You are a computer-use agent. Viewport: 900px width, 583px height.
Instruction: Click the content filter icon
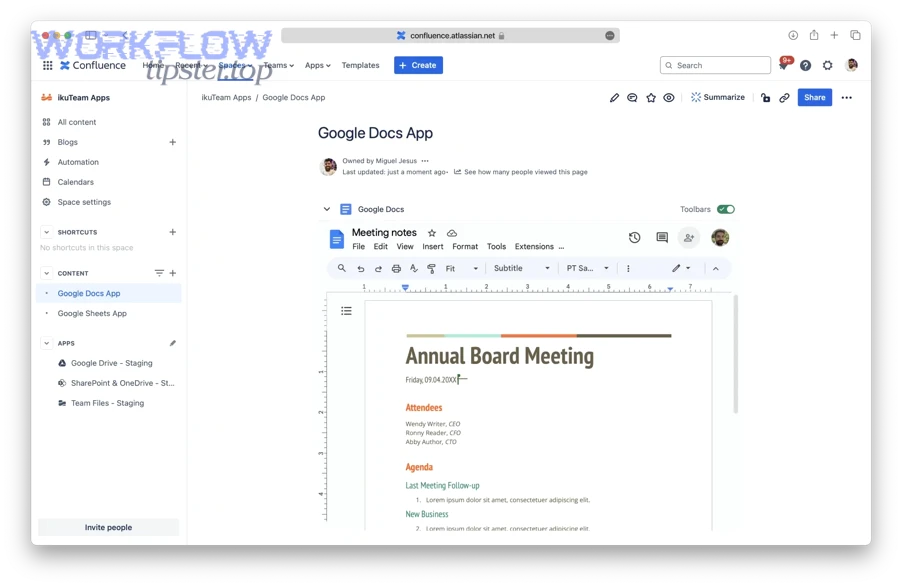(159, 274)
